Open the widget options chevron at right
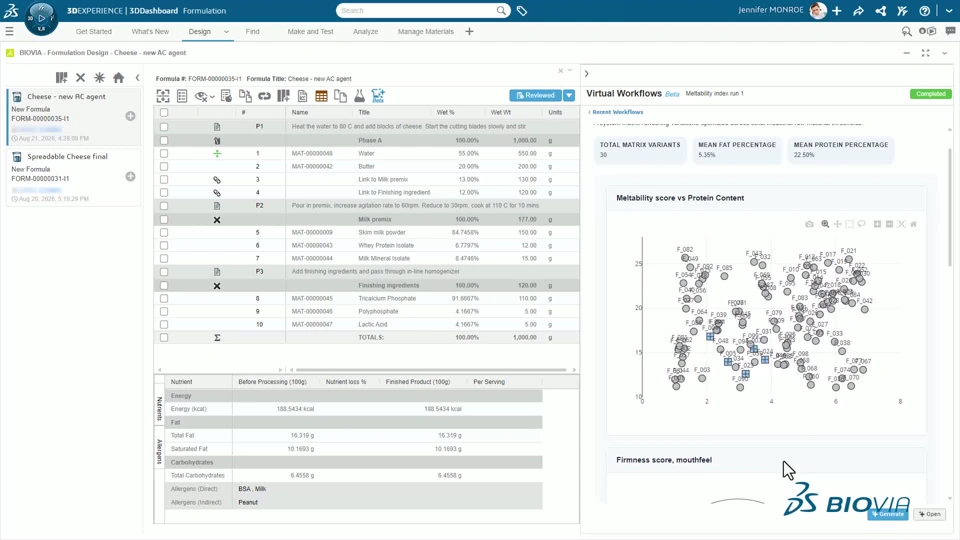 pyautogui.click(x=945, y=53)
